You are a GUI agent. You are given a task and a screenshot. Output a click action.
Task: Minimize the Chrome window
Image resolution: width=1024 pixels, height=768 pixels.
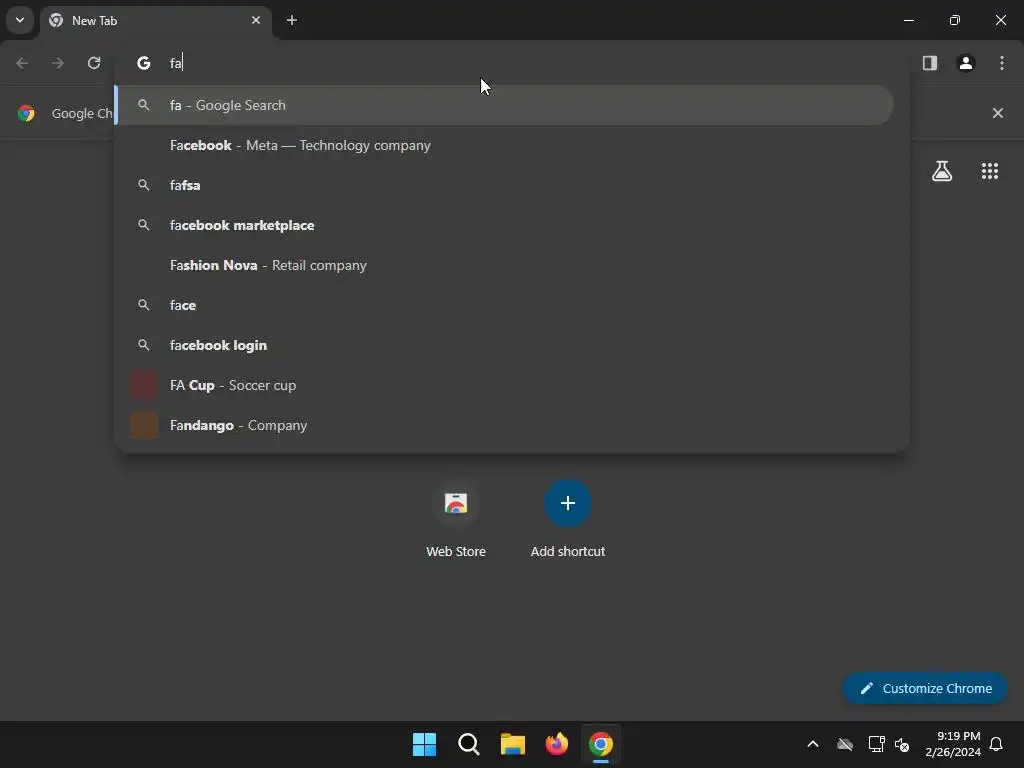[908, 20]
